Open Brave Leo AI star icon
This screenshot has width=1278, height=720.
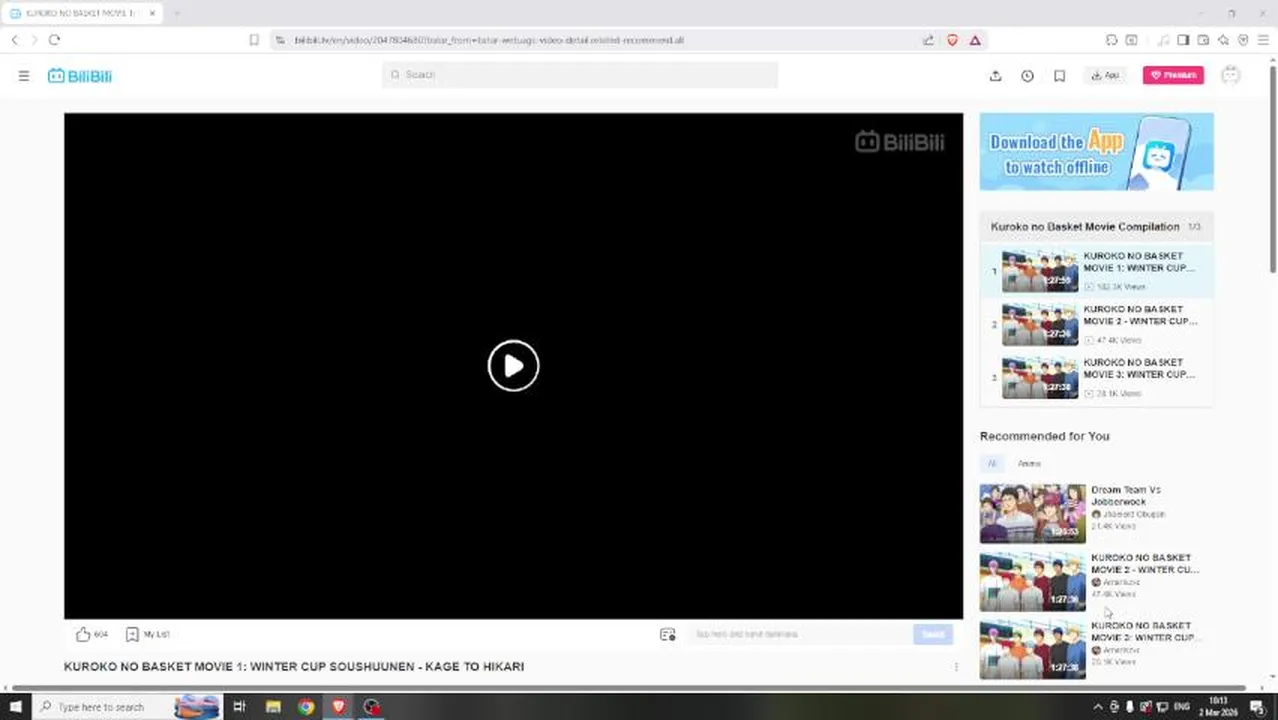[1223, 40]
